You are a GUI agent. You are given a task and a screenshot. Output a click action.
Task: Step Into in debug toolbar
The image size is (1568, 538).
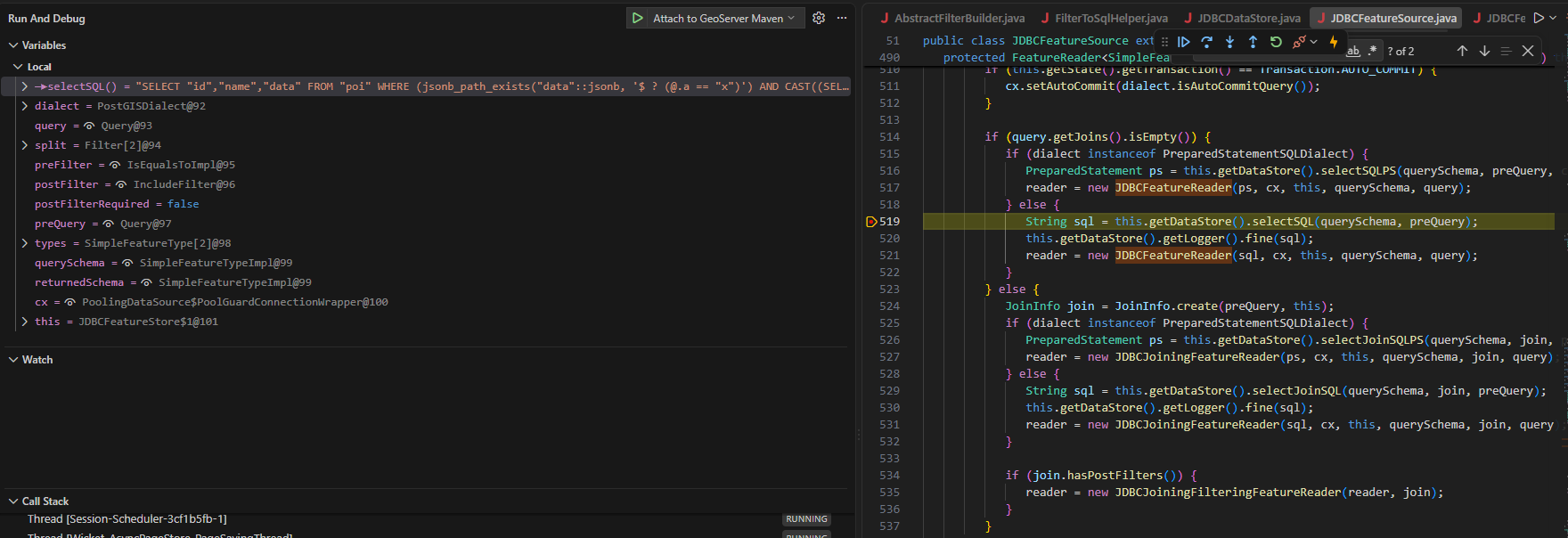pos(1230,42)
